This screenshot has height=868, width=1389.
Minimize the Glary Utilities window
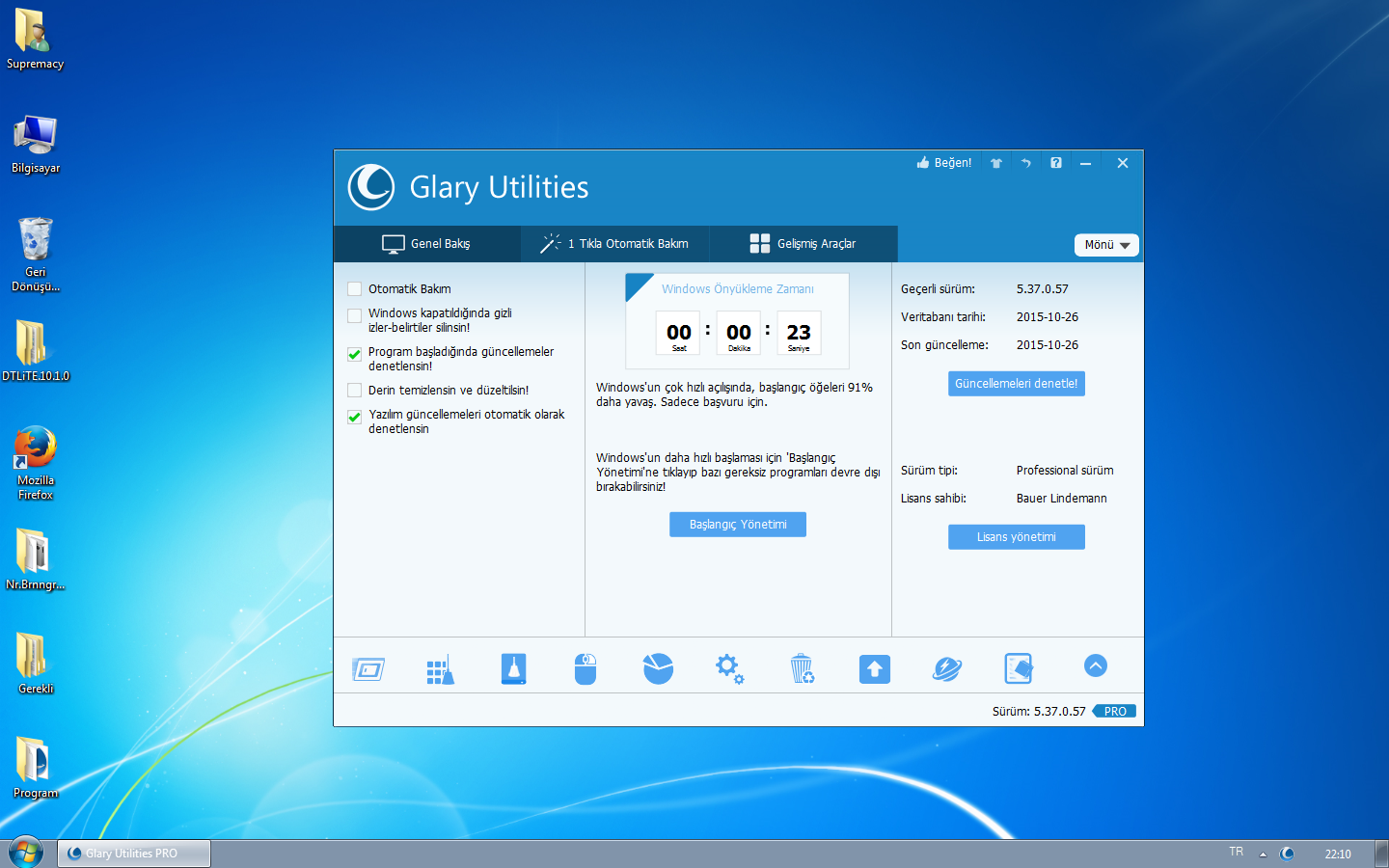tap(1086, 163)
